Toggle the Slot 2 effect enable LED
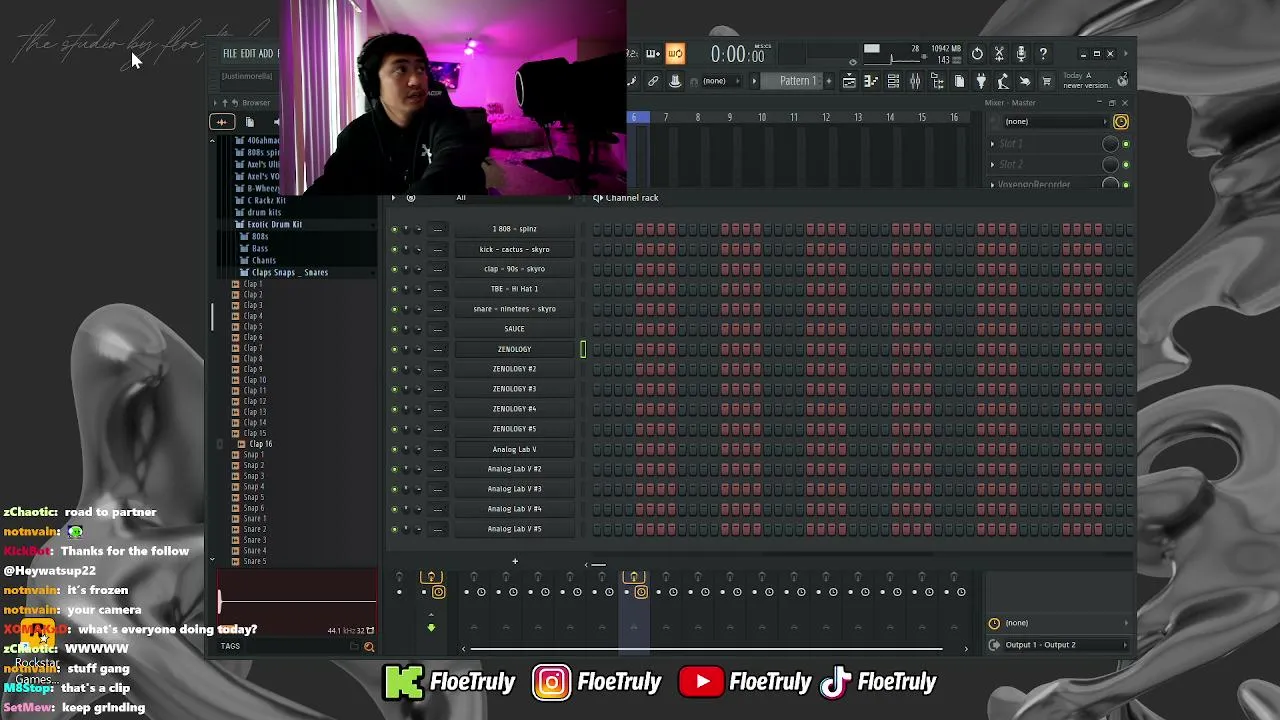1280x720 pixels. 1126,164
